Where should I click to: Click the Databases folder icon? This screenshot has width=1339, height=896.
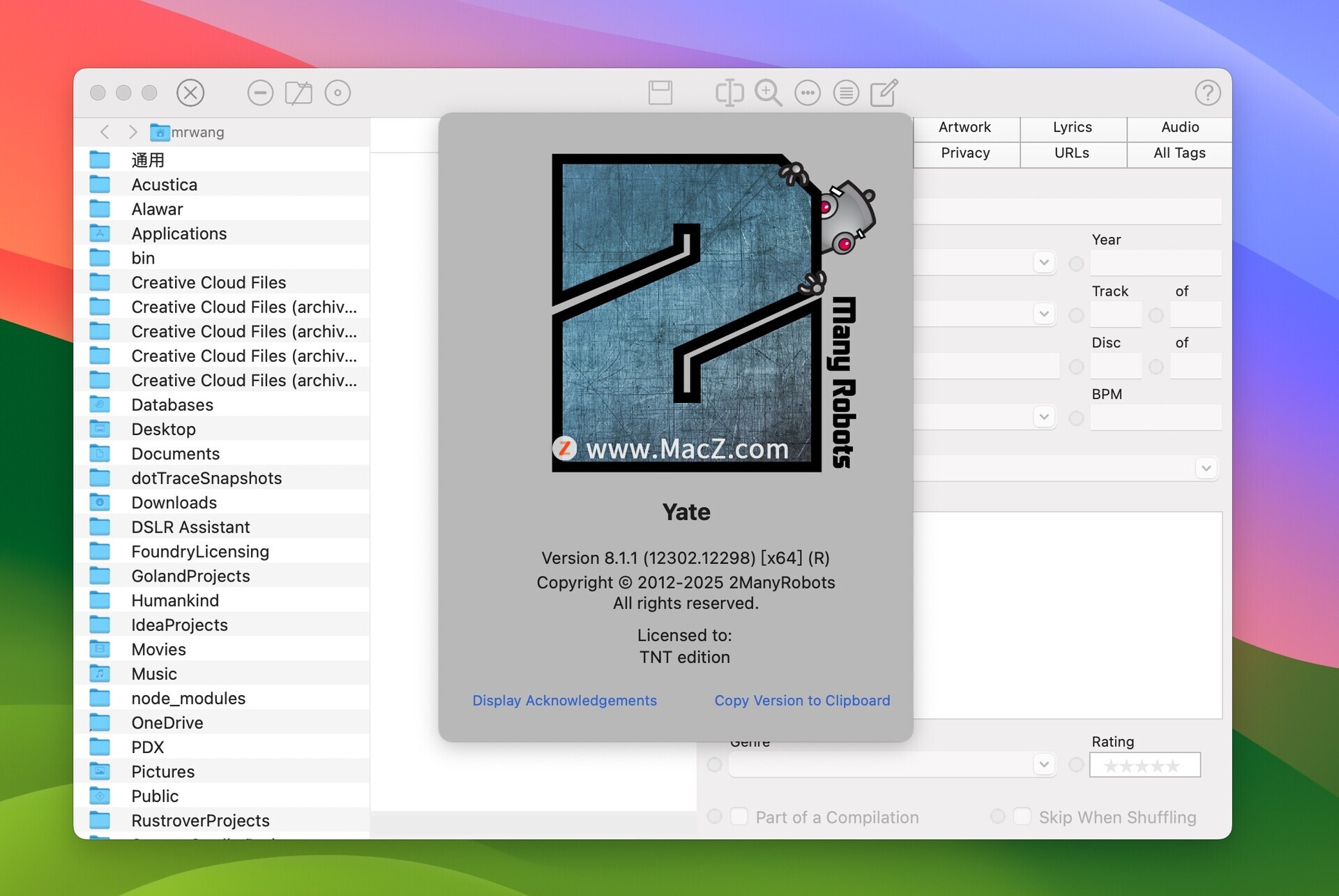pyautogui.click(x=100, y=404)
